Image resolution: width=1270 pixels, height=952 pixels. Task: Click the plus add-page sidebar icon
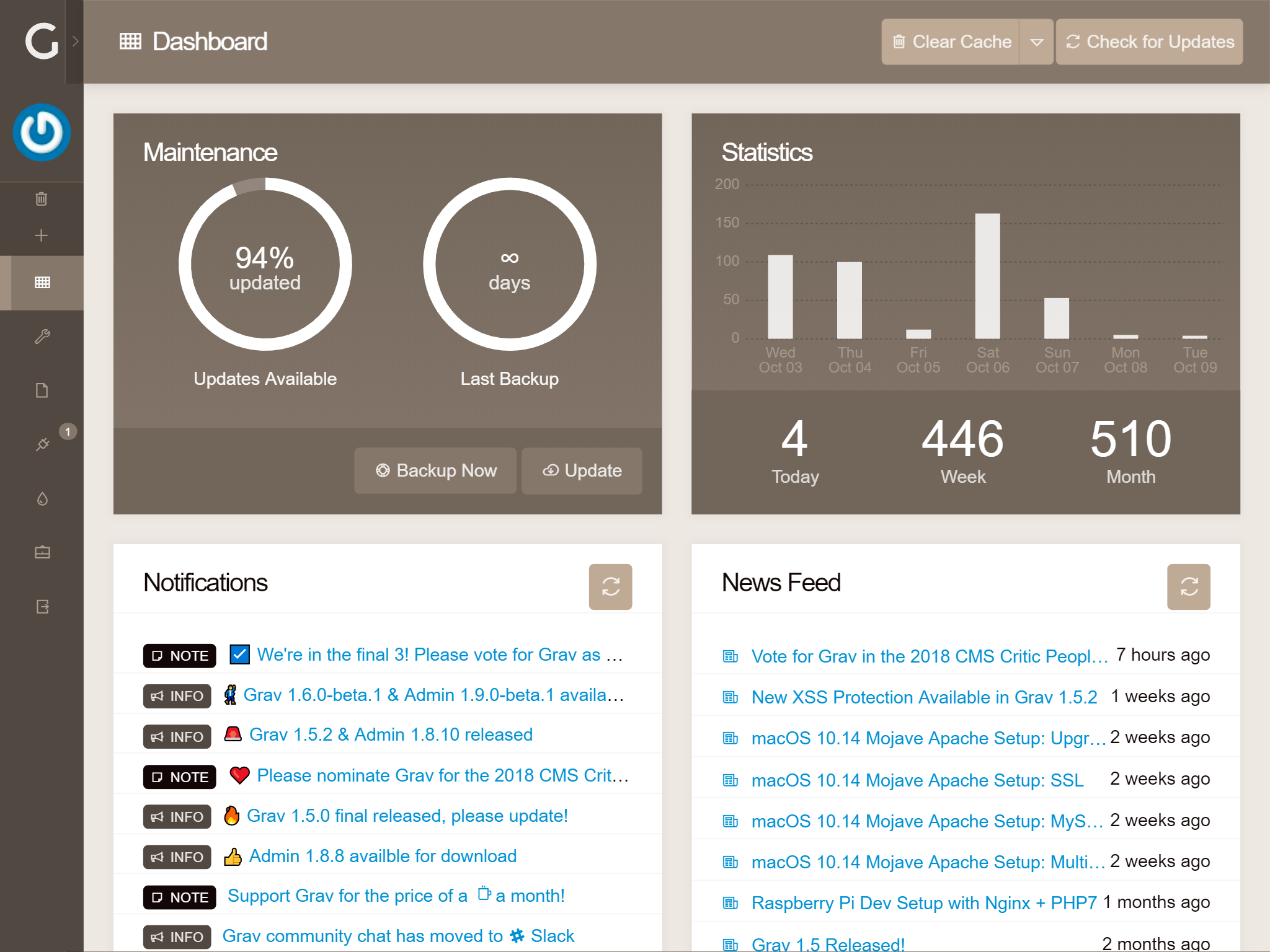pyautogui.click(x=42, y=236)
